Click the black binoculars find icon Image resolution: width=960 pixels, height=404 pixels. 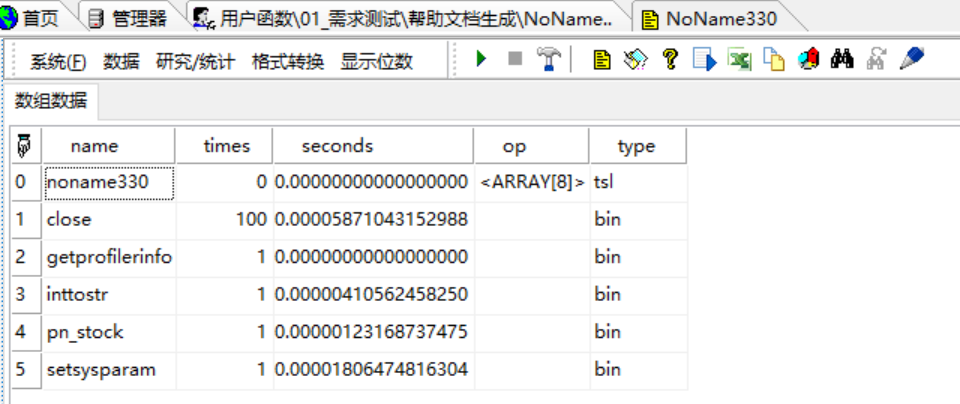point(842,60)
